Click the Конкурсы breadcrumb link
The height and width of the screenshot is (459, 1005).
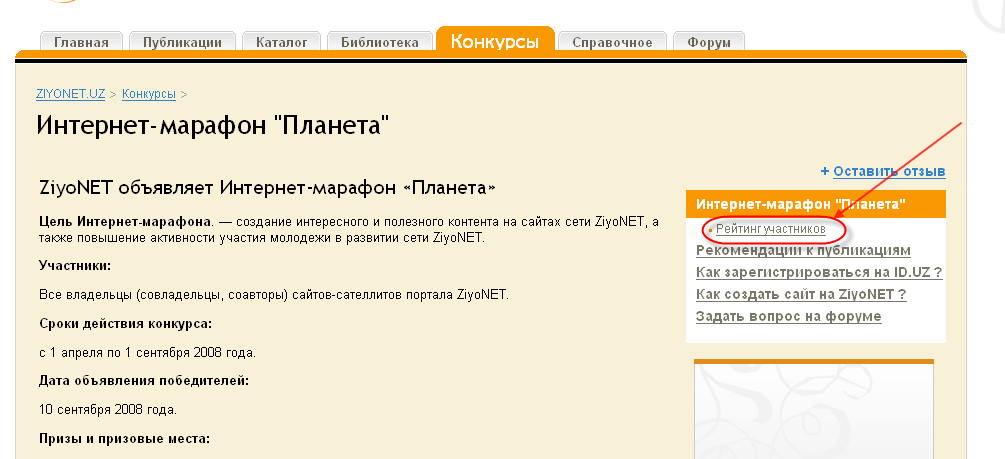(149, 94)
